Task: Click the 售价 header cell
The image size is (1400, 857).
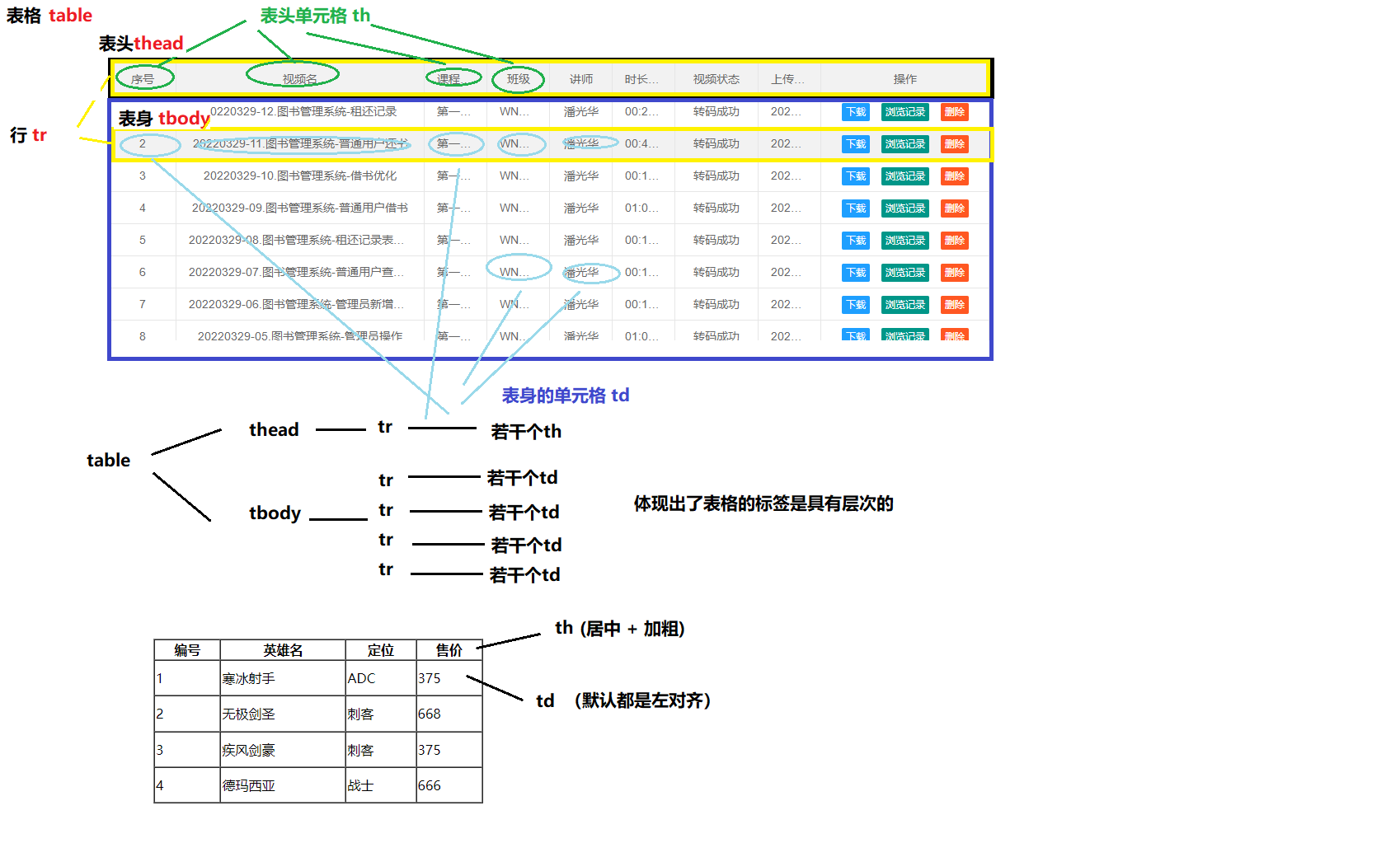Action: tap(449, 650)
